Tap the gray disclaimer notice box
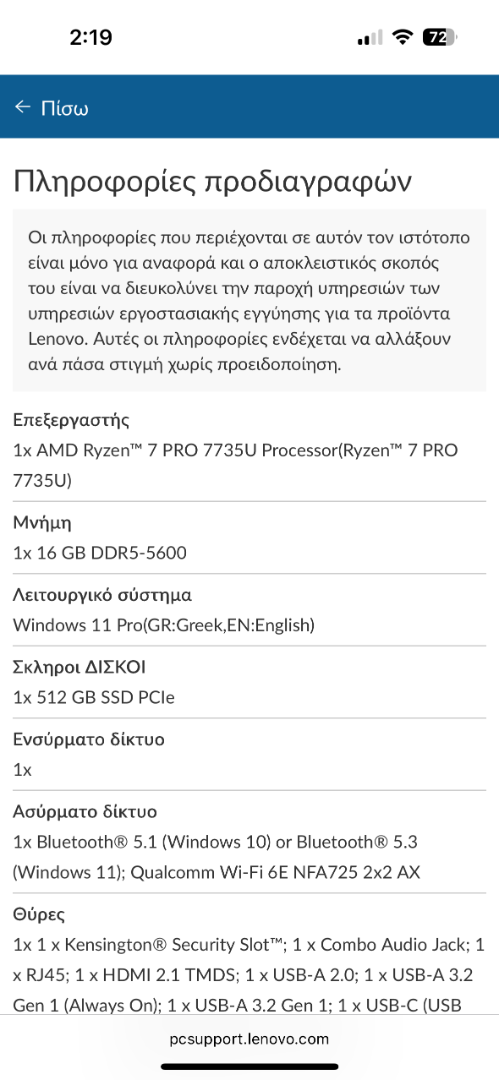The height and width of the screenshot is (1080, 499). coord(249,301)
